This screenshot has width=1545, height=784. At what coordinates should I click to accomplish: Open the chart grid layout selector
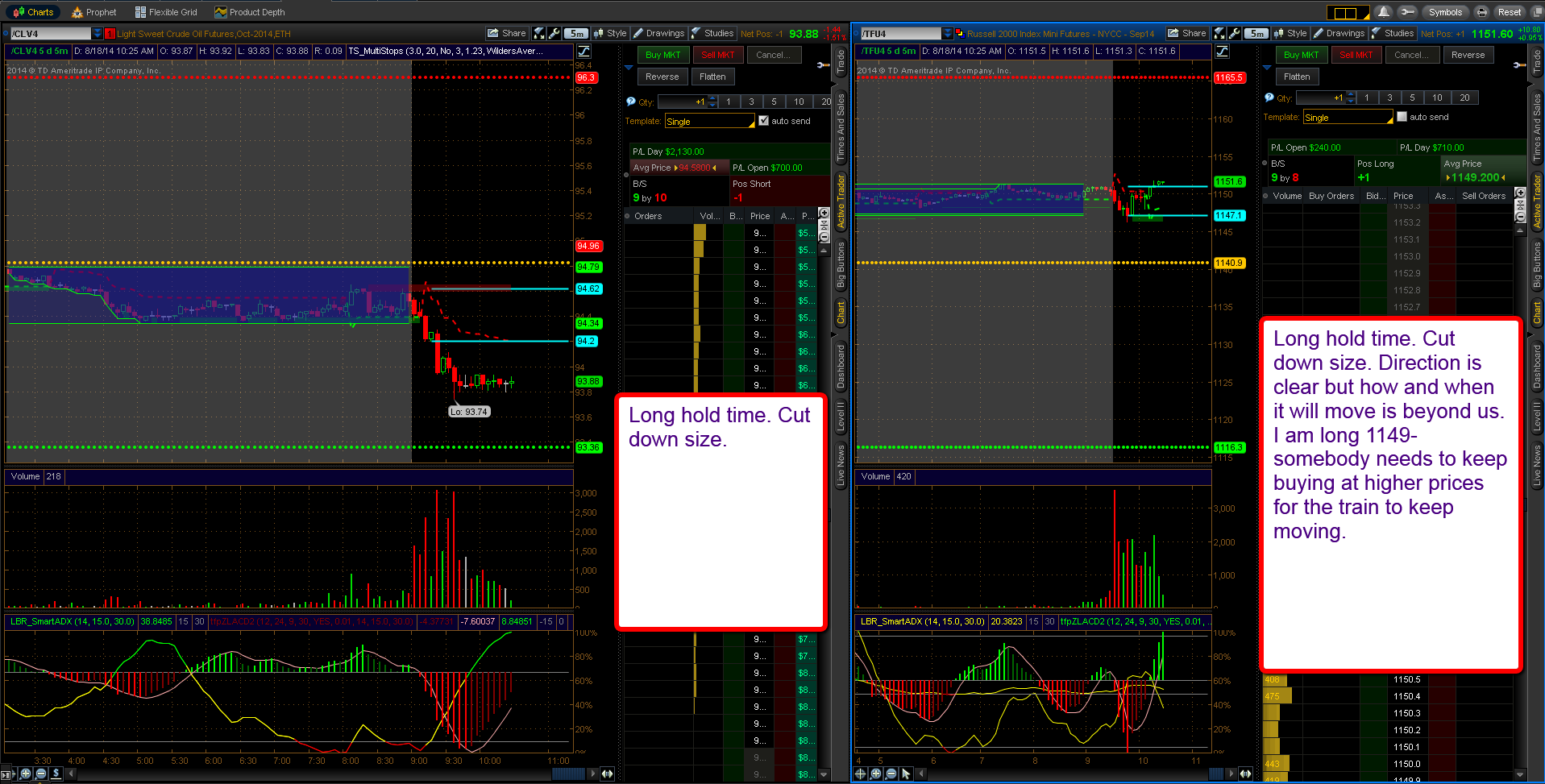pyautogui.click(x=1348, y=12)
